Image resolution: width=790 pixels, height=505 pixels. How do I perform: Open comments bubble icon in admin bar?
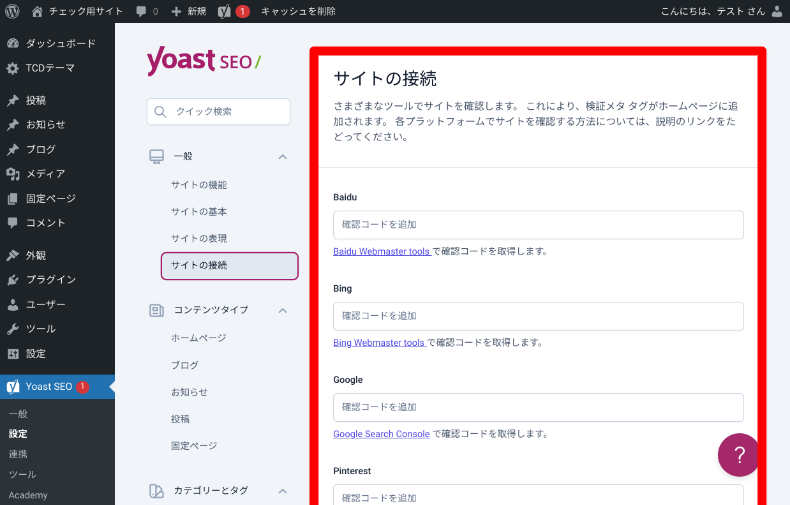point(141,11)
